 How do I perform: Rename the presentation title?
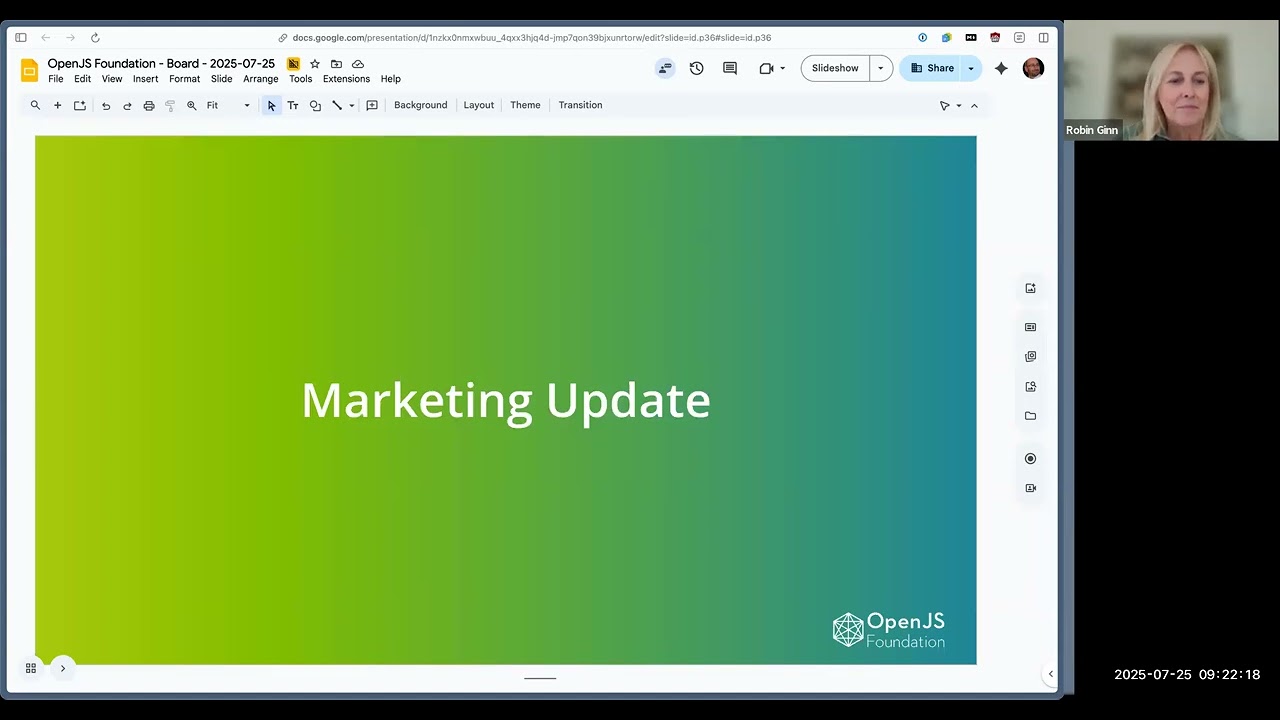(x=161, y=64)
